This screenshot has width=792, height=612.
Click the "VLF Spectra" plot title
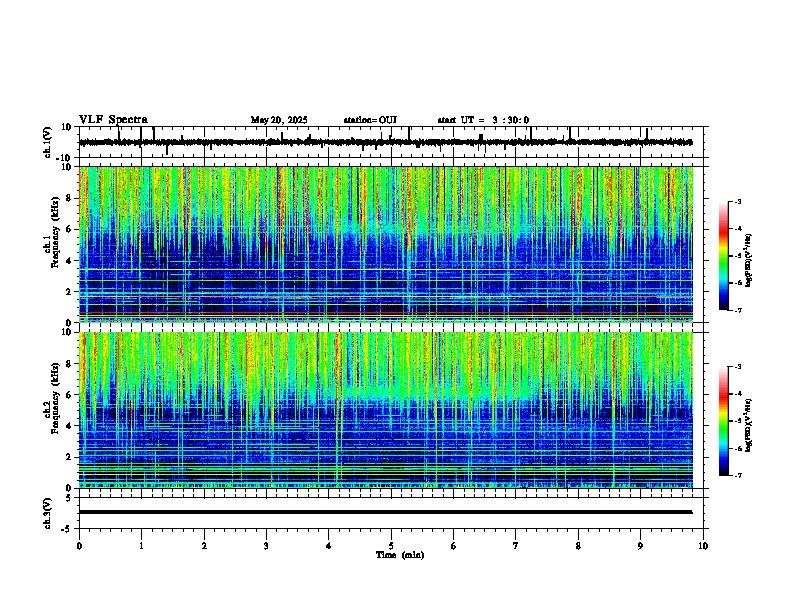[113, 119]
